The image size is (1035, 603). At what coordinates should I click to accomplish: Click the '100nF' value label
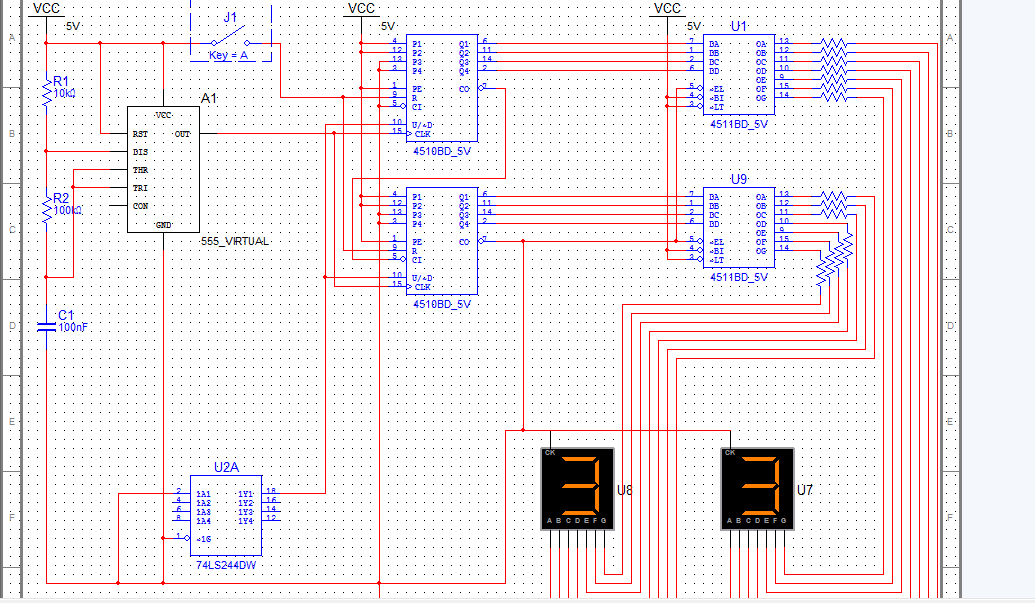coord(73,327)
